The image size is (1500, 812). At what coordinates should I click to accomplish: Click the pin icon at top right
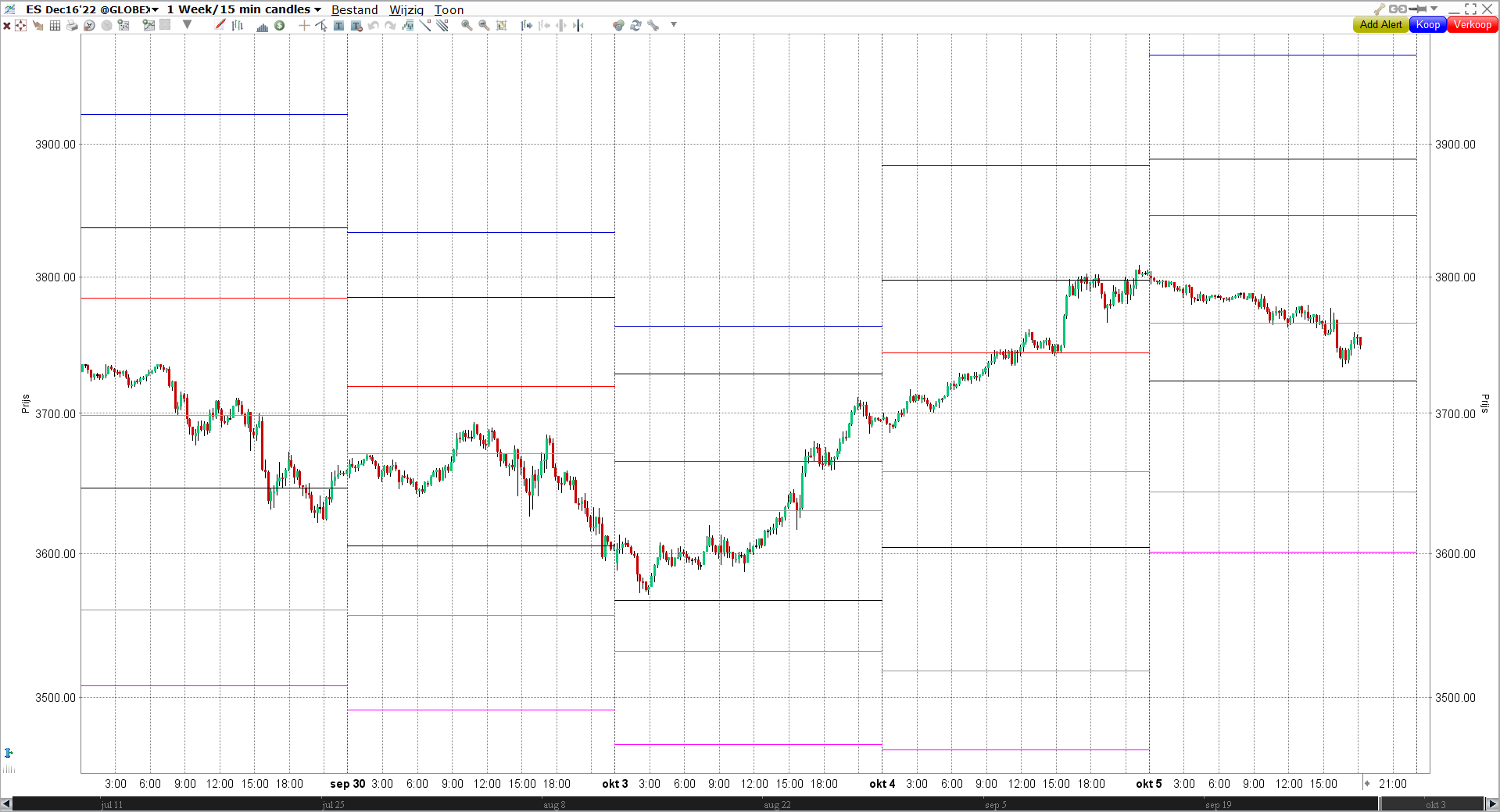click(1417, 9)
